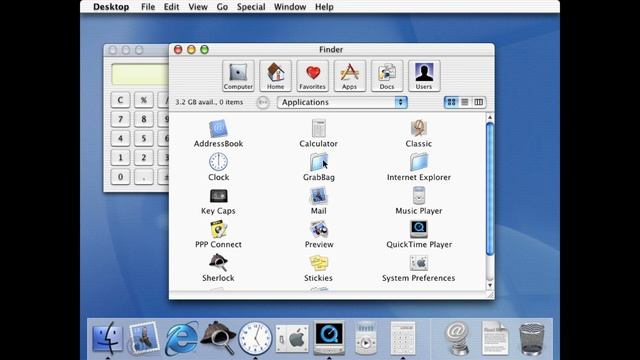Click the blue Finder scrollbar thumb
This screenshot has height=360, width=640.
490,189
